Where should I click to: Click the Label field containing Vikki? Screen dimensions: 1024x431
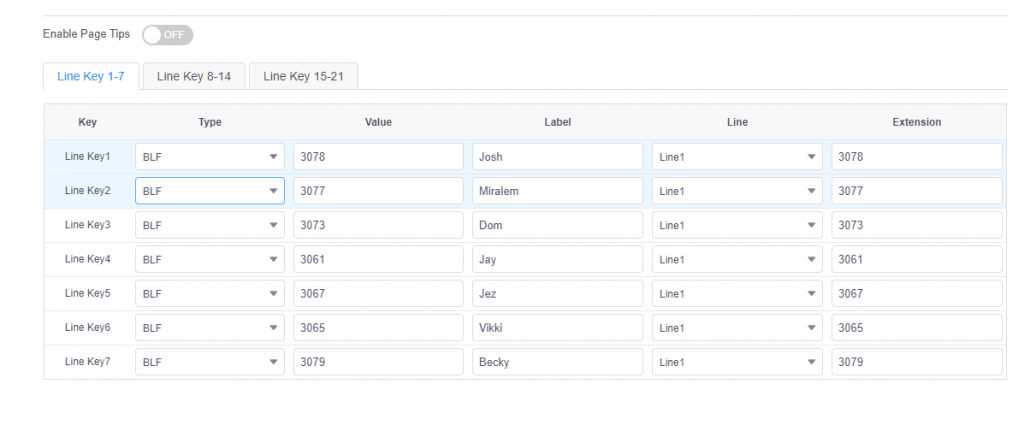(558, 327)
